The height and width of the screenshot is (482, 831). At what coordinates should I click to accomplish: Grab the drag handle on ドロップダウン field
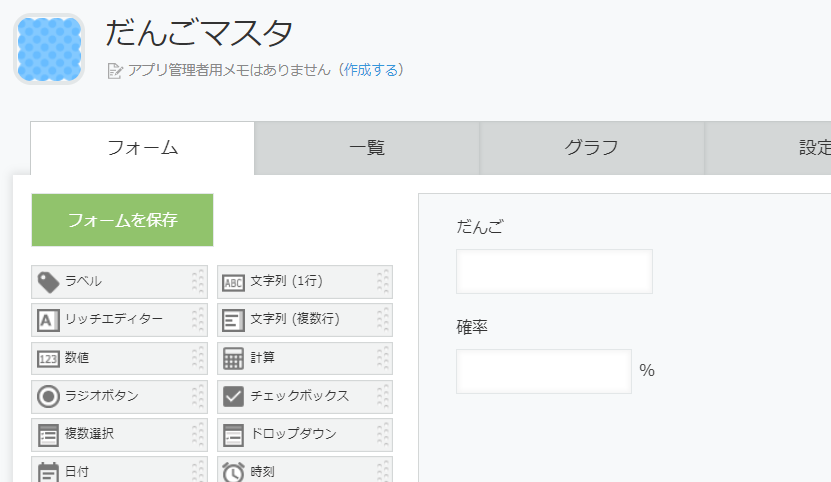coord(383,435)
